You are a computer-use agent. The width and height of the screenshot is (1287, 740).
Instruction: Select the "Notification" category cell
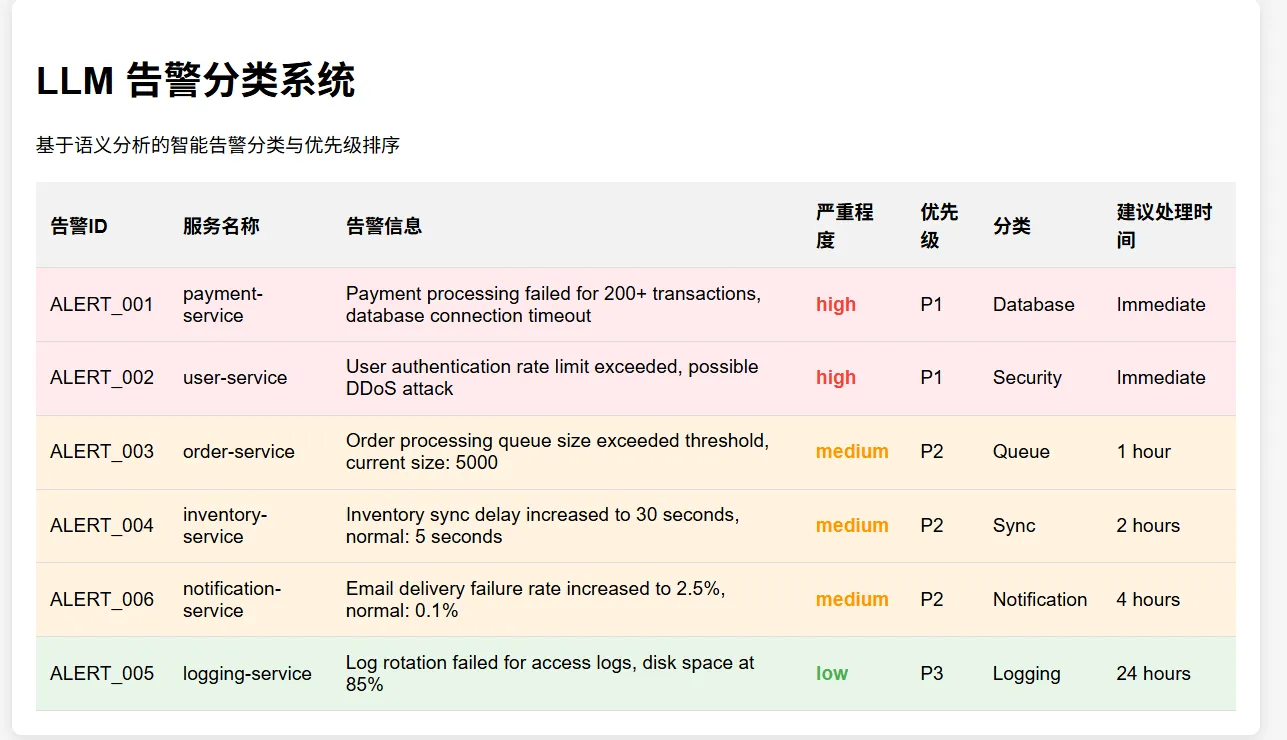click(x=1040, y=600)
